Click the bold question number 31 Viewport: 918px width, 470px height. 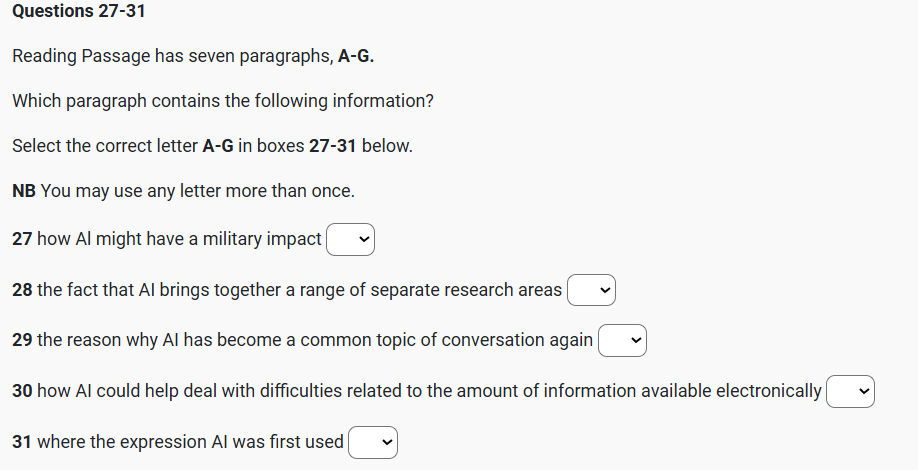click(22, 442)
